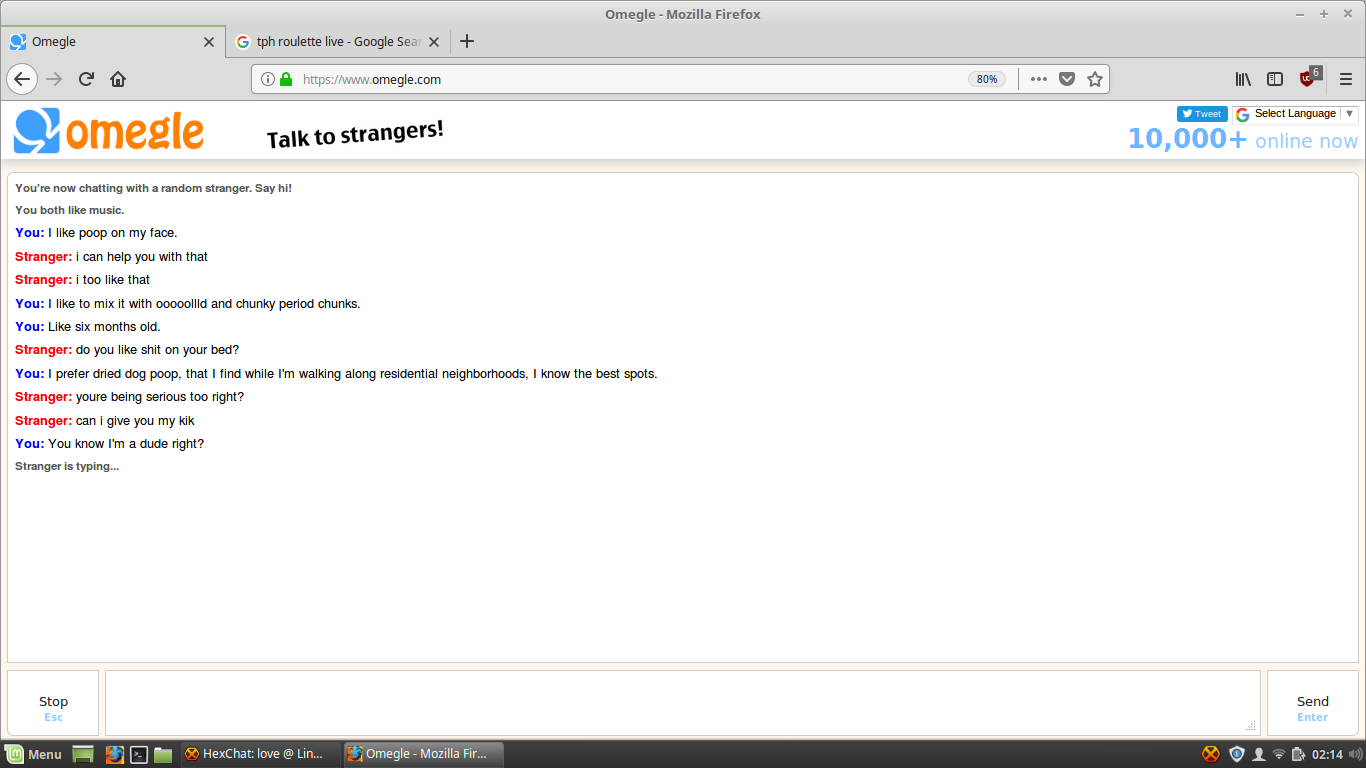Click the Forward navigation arrow
Viewport: 1366px width, 768px height.
pyautogui.click(x=54, y=79)
